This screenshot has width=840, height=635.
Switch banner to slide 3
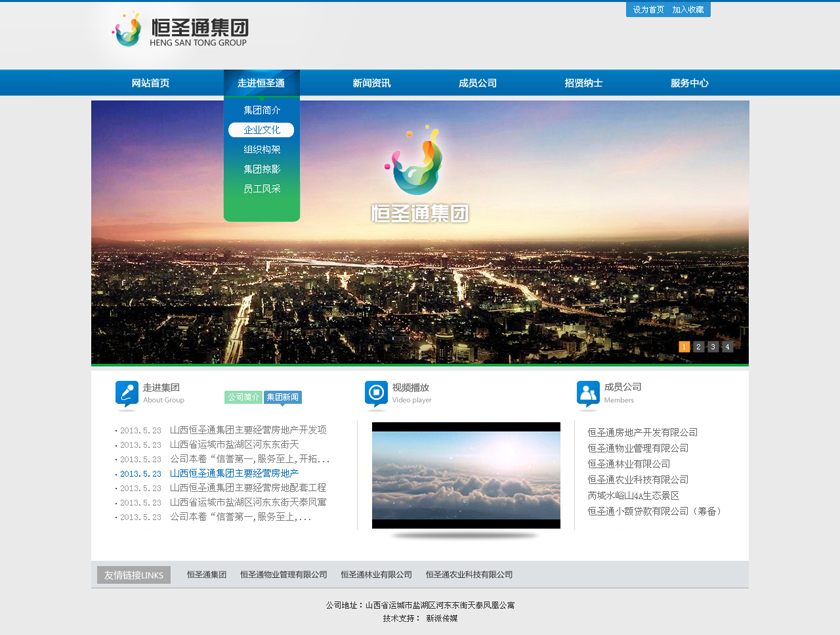(x=713, y=347)
